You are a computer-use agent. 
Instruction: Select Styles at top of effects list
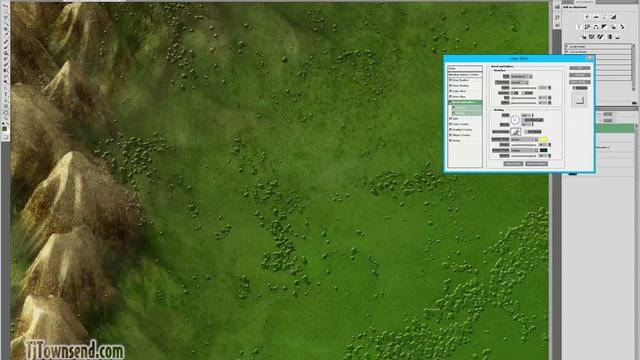pyautogui.click(x=465, y=69)
